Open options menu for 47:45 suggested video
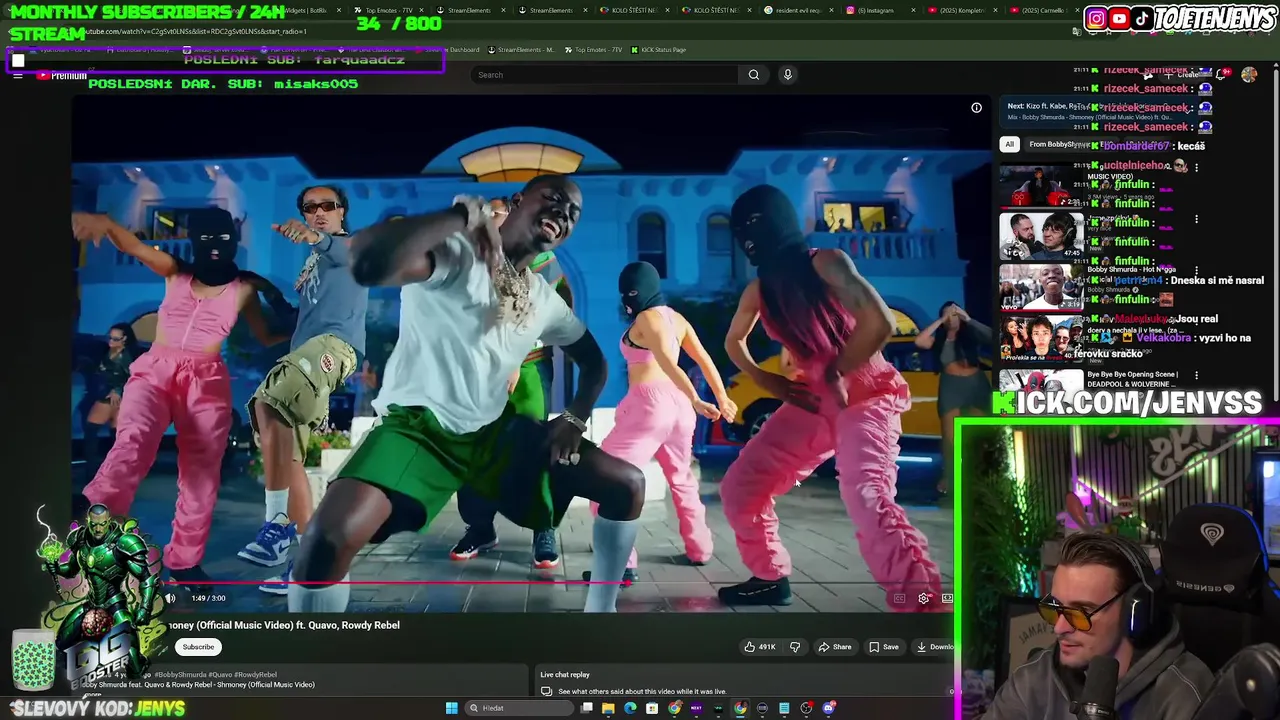 coord(1196,219)
